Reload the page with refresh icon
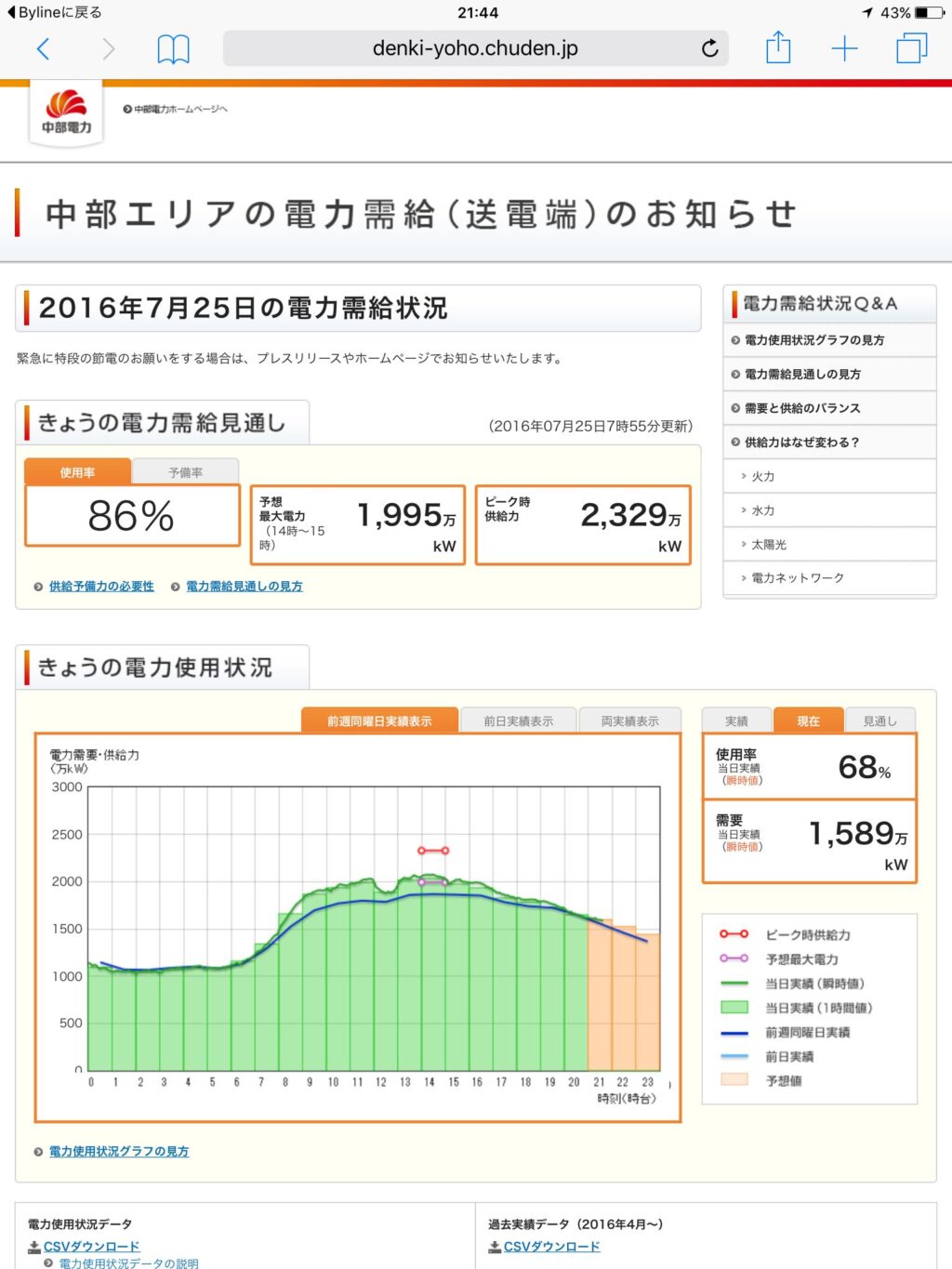 709,48
